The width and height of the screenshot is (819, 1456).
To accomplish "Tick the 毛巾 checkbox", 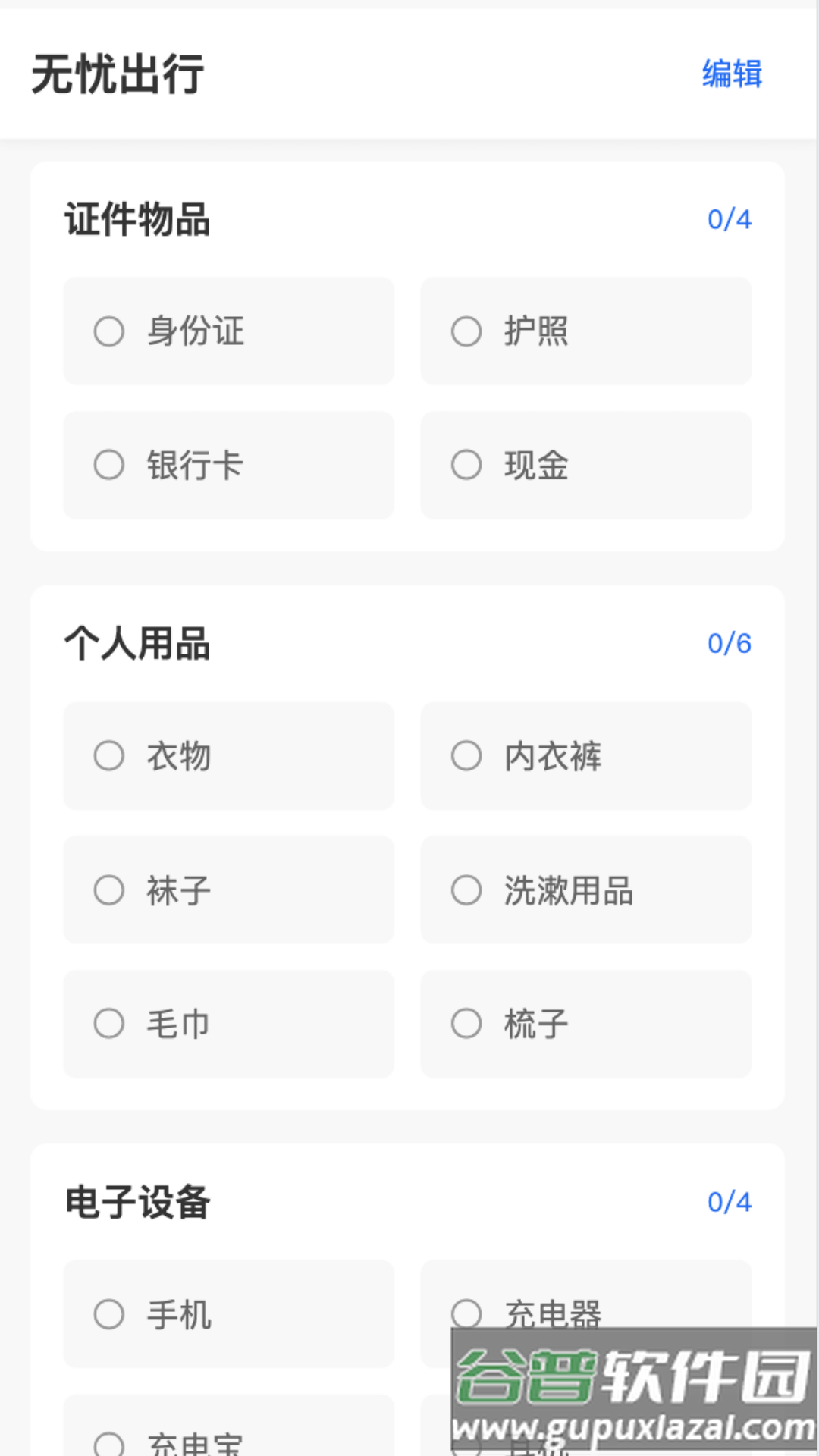I will (x=109, y=1024).
